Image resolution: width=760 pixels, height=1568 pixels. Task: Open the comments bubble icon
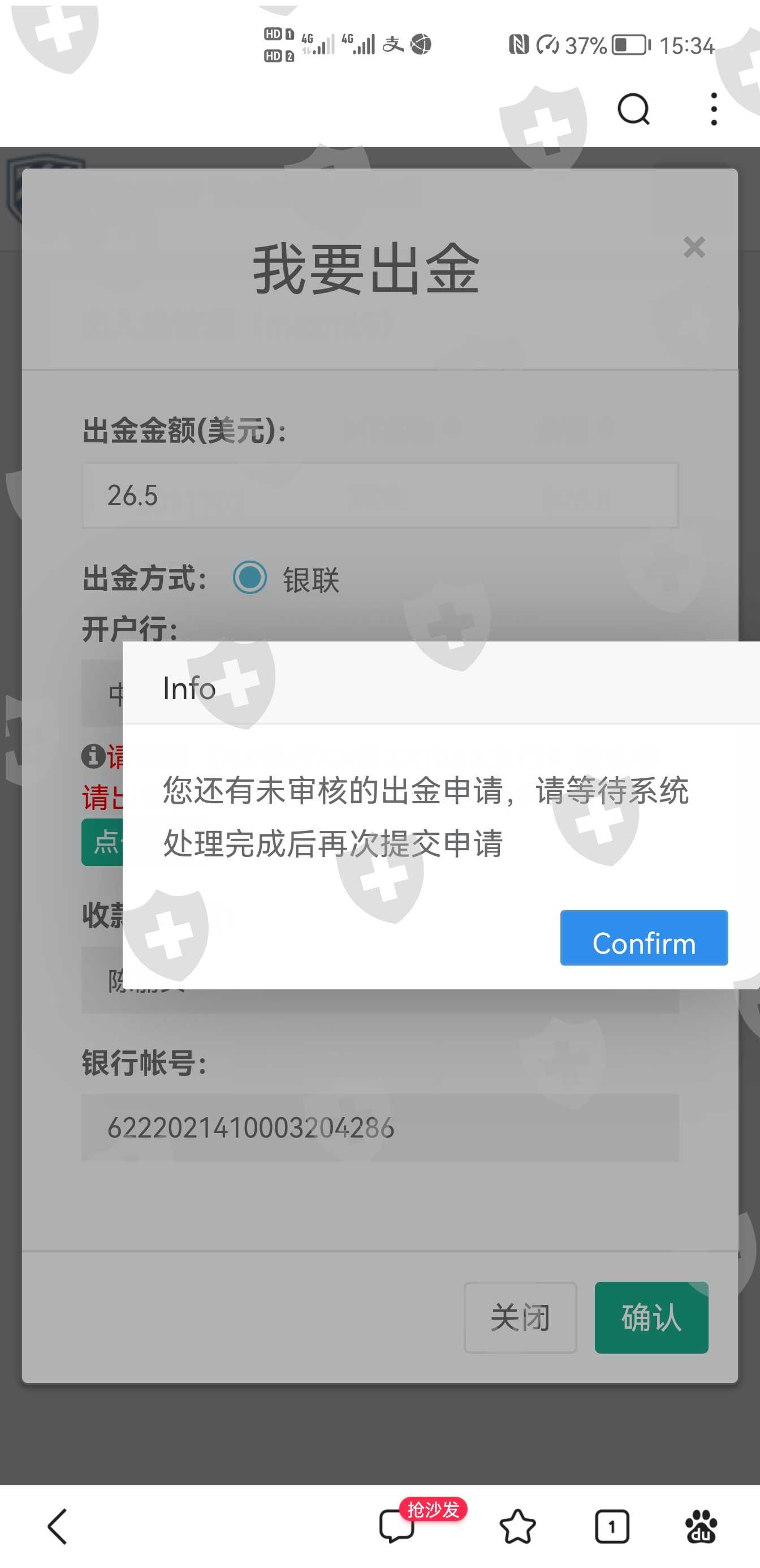pyautogui.click(x=396, y=1527)
